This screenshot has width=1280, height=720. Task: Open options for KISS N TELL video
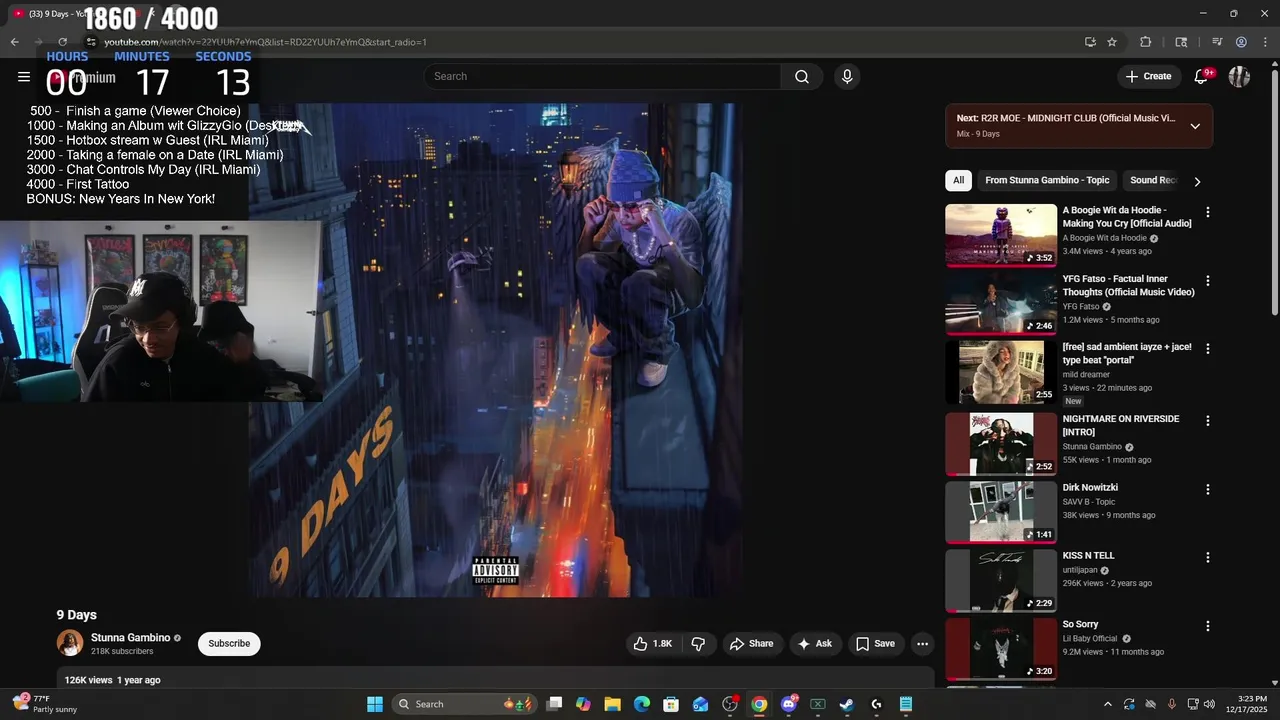[1207, 558]
